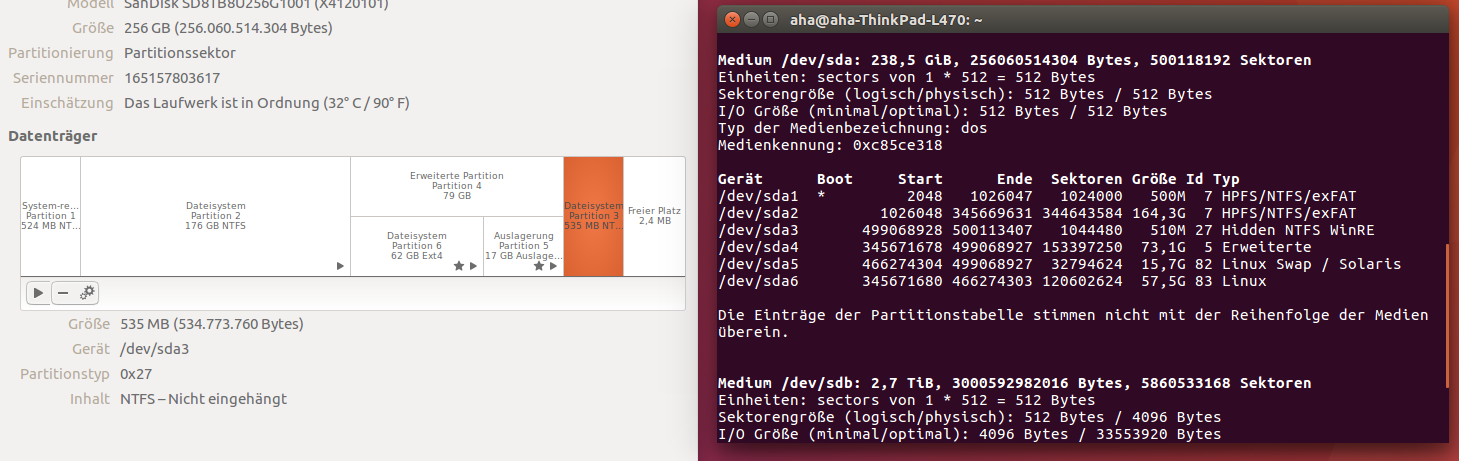Delete selected partition using the minus button
Viewport: 1459px width, 461px height.
(x=63, y=293)
